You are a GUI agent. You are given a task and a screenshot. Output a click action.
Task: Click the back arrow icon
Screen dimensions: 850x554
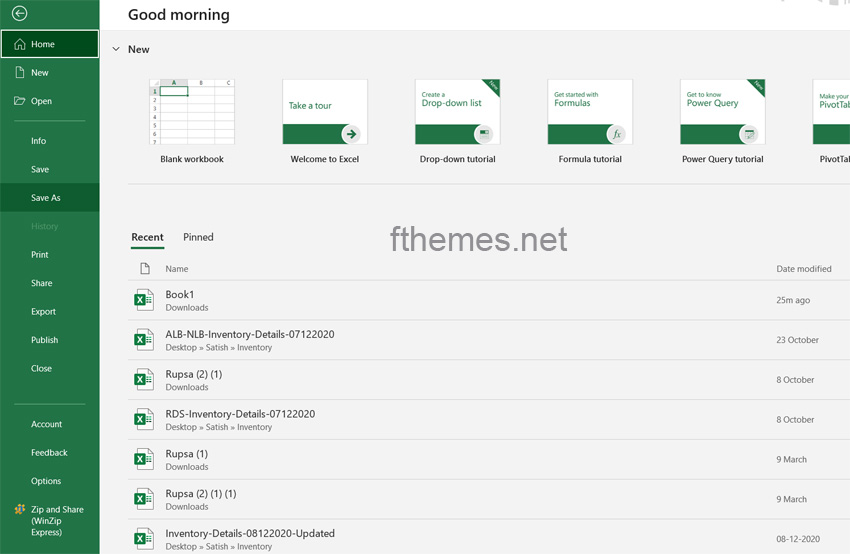(20, 13)
